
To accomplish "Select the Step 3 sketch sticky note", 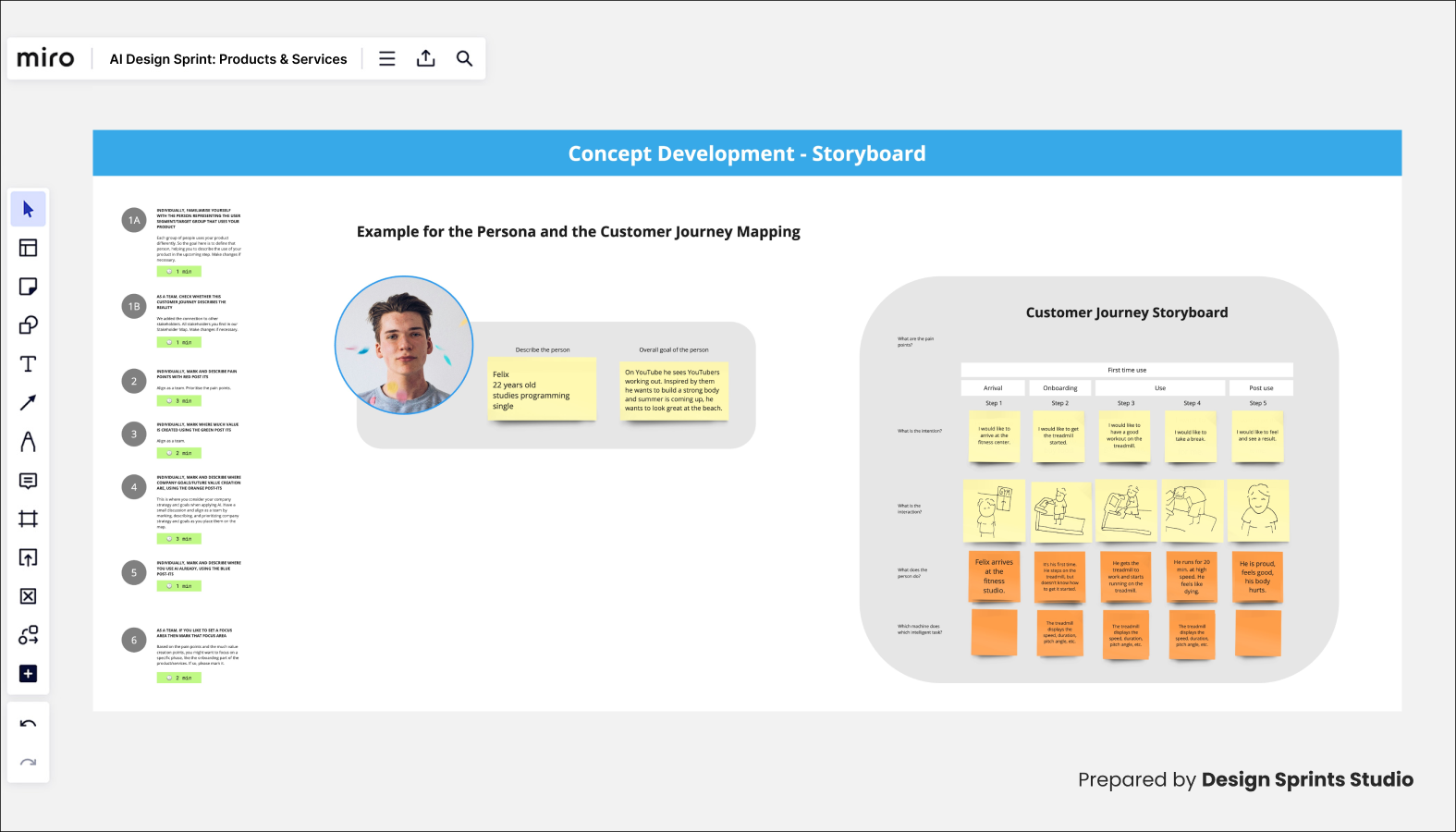I will pyautogui.click(x=1126, y=510).
